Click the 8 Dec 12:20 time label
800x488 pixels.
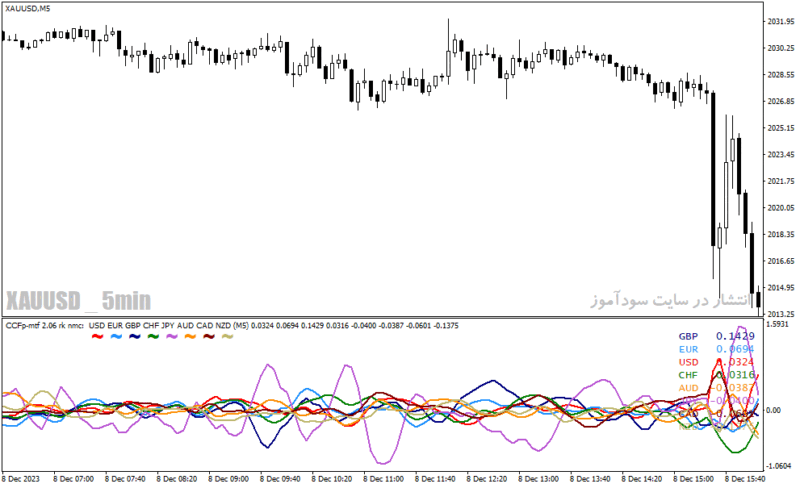pos(487,479)
